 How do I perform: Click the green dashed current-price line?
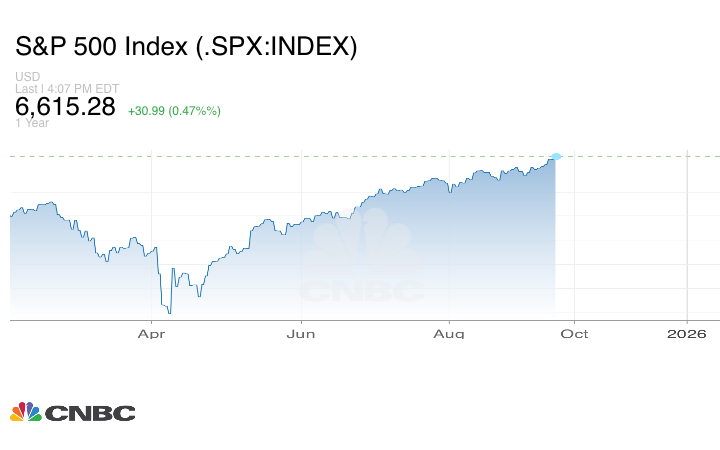[x=300, y=156]
